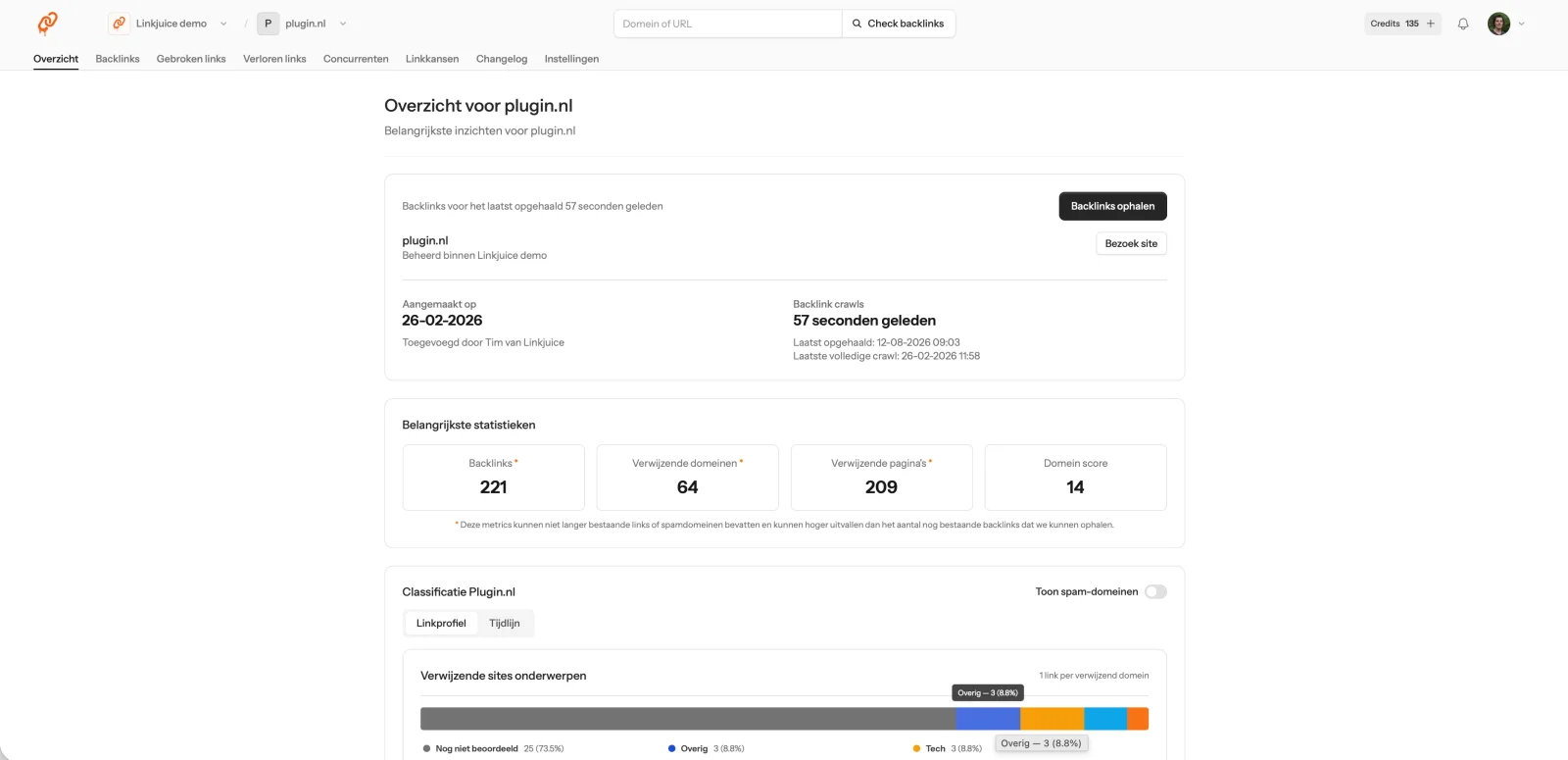Open the Linkkansen tab

click(432, 59)
